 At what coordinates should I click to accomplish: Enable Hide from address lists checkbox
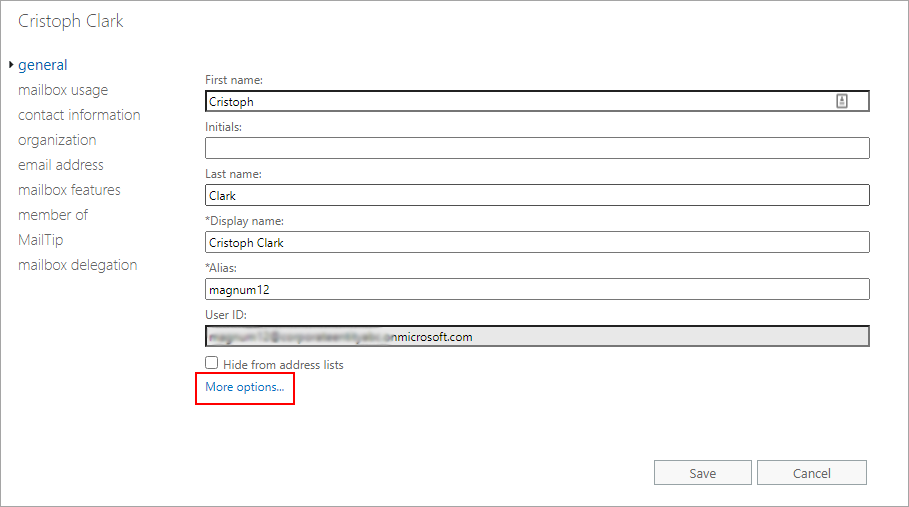point(212,364)
